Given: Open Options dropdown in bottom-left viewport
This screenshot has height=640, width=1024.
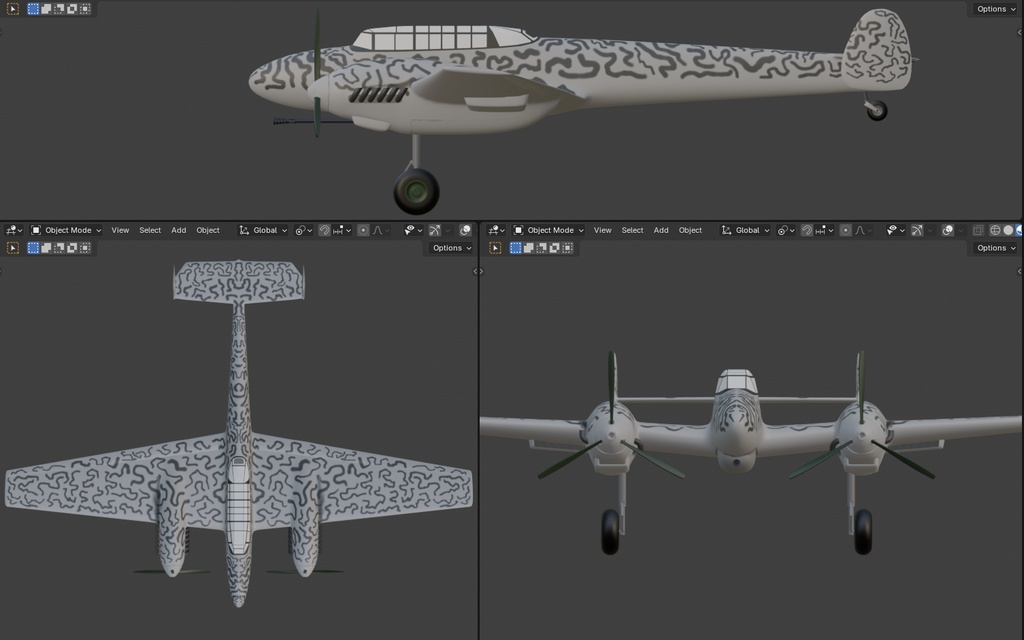Looking at the screenshot, I should coord(451,248).
